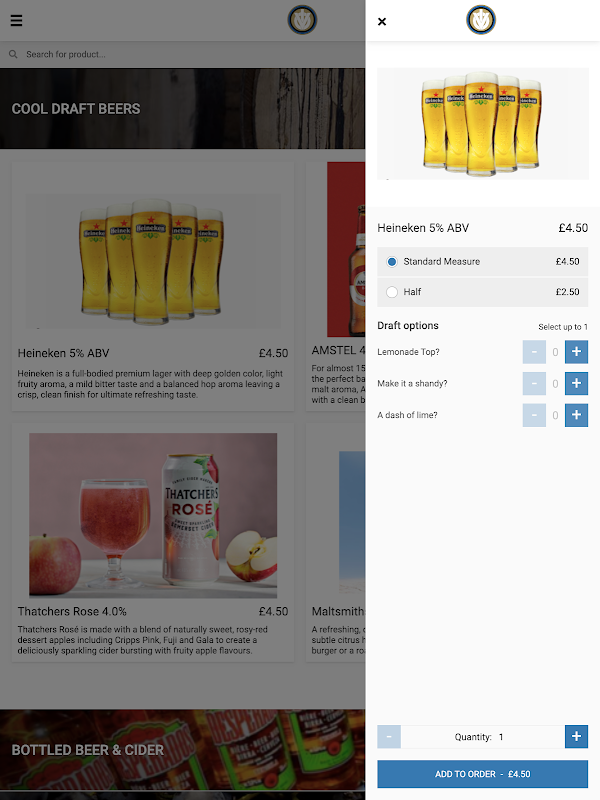Close the product detail panel
The height and width of the screenshot is (800, 600).
[x=382, y=21]
